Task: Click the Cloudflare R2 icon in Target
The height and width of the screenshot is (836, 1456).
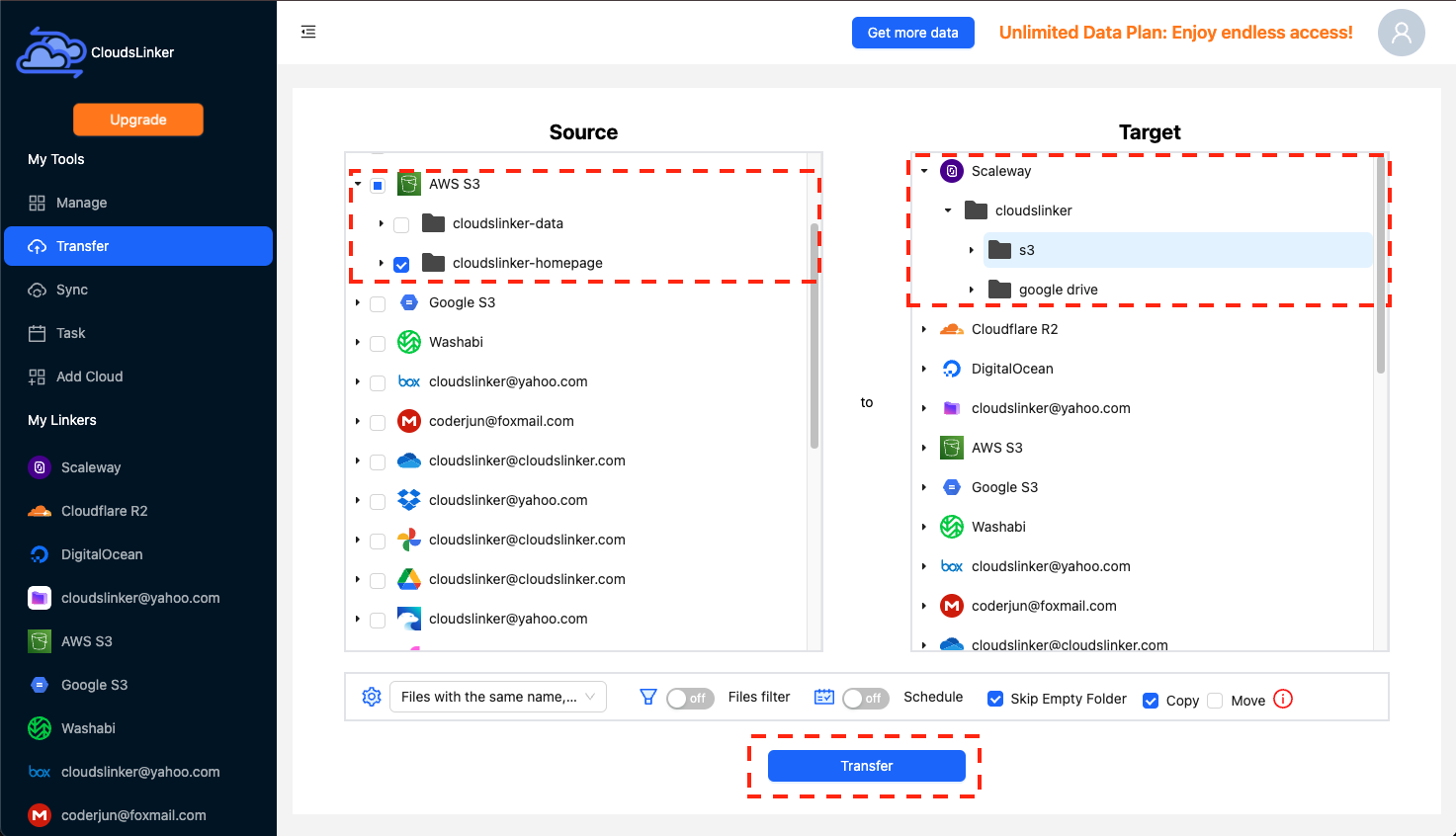Action: [952, 329]
